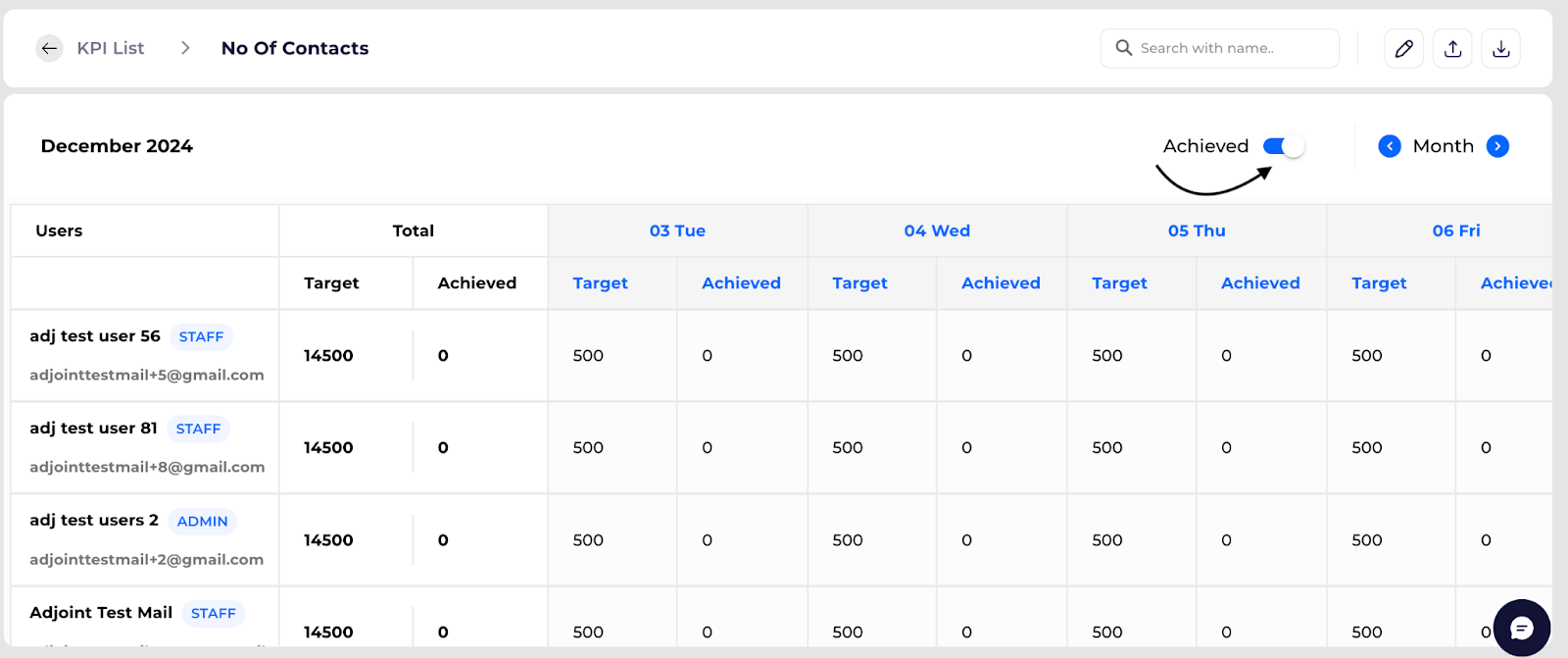Select user adj test user 81
The image size is (1568, 658).
tap(93, 429)
